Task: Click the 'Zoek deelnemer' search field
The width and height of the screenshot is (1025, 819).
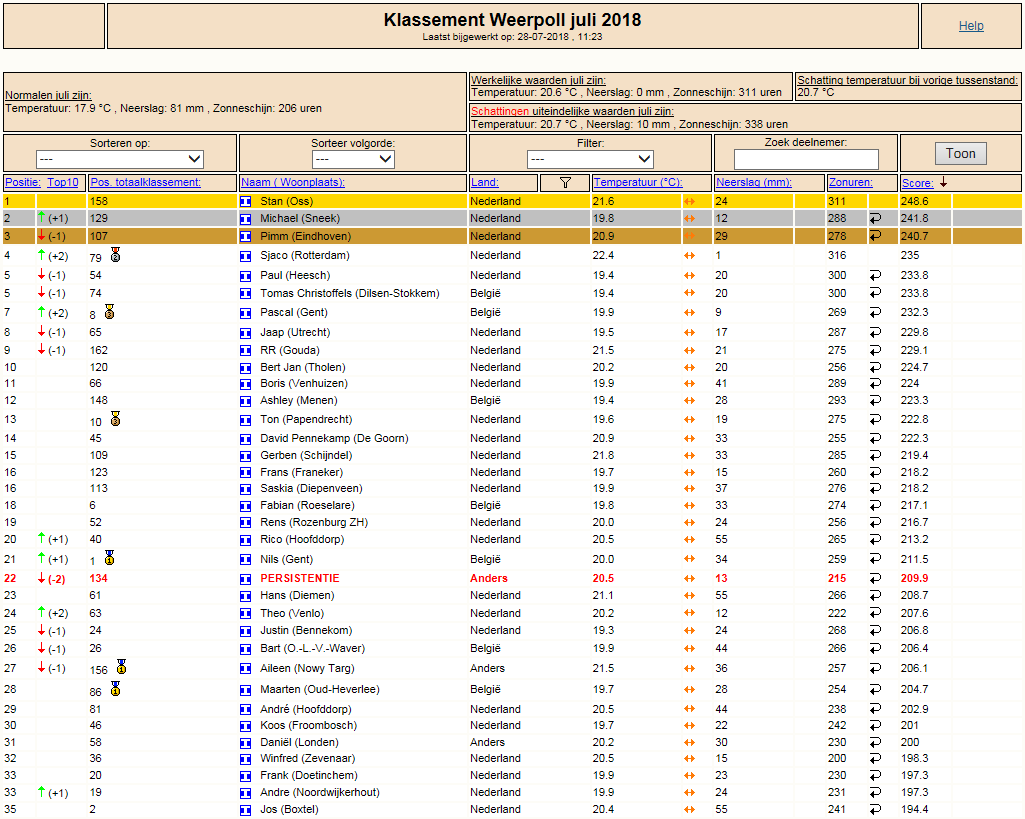Action: pyautogui.click(x=806, y=159)
